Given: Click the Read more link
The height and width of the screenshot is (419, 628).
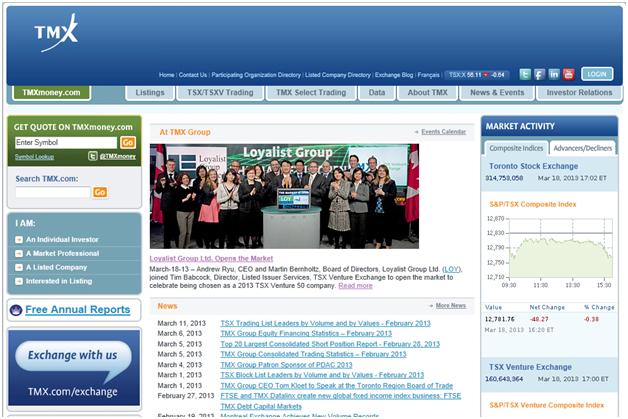Looking at the screenshot, I should pos(355,286).
